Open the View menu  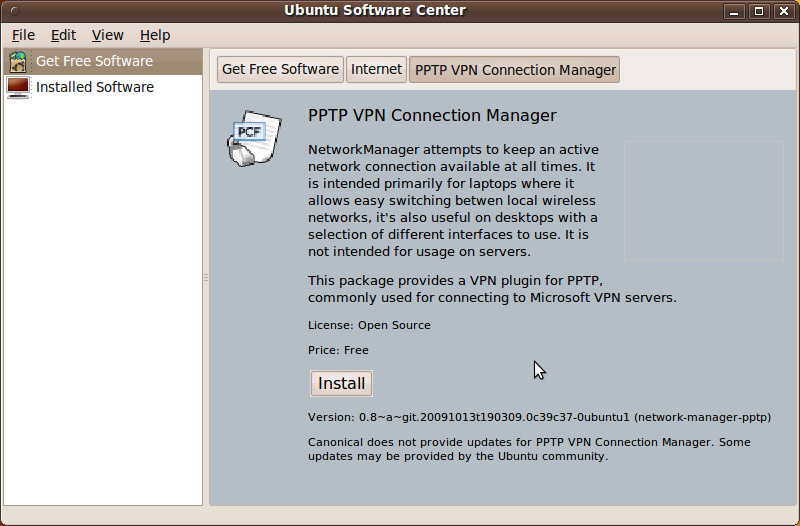[108, 35]
